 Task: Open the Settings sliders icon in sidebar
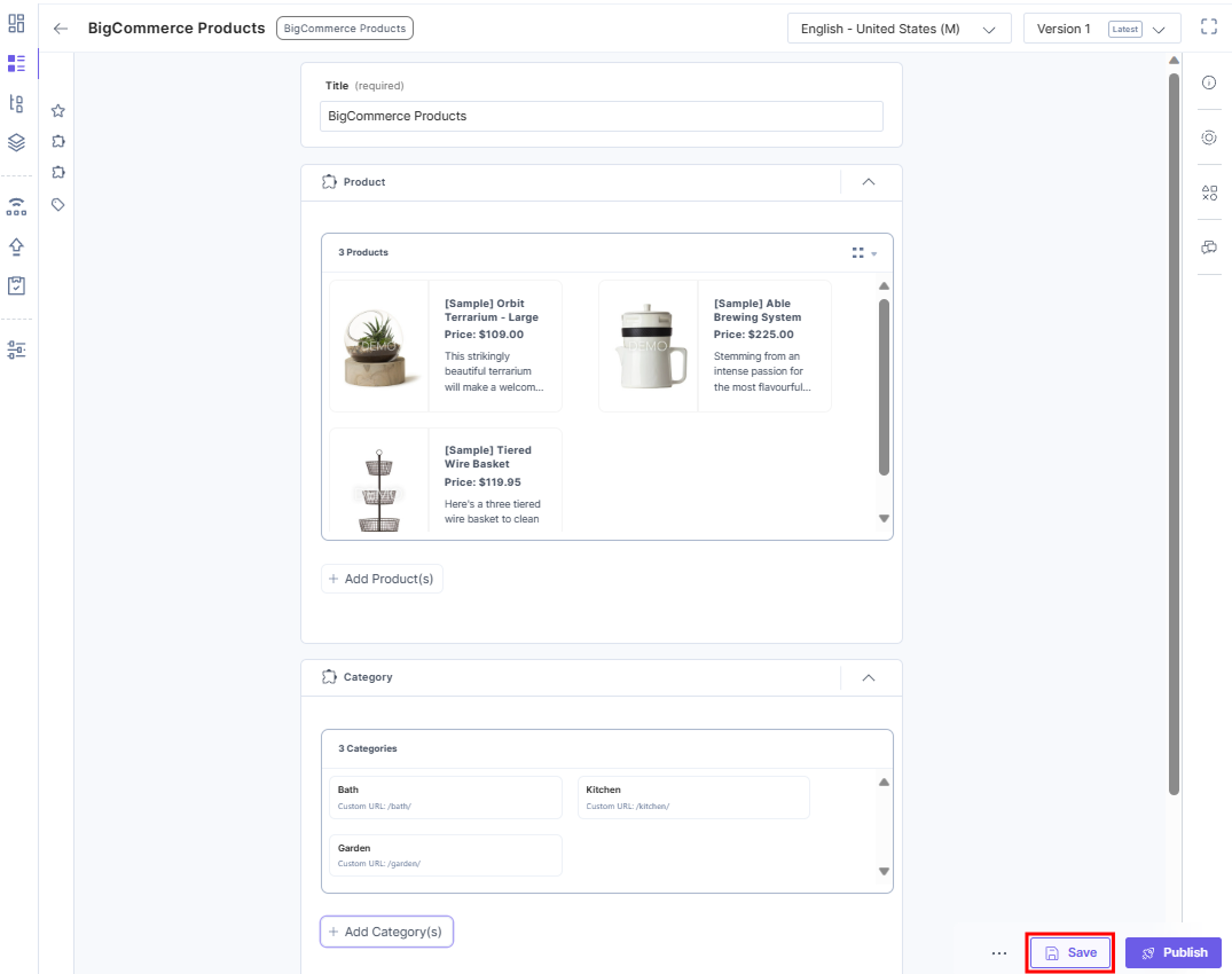[x=17, y=350]
